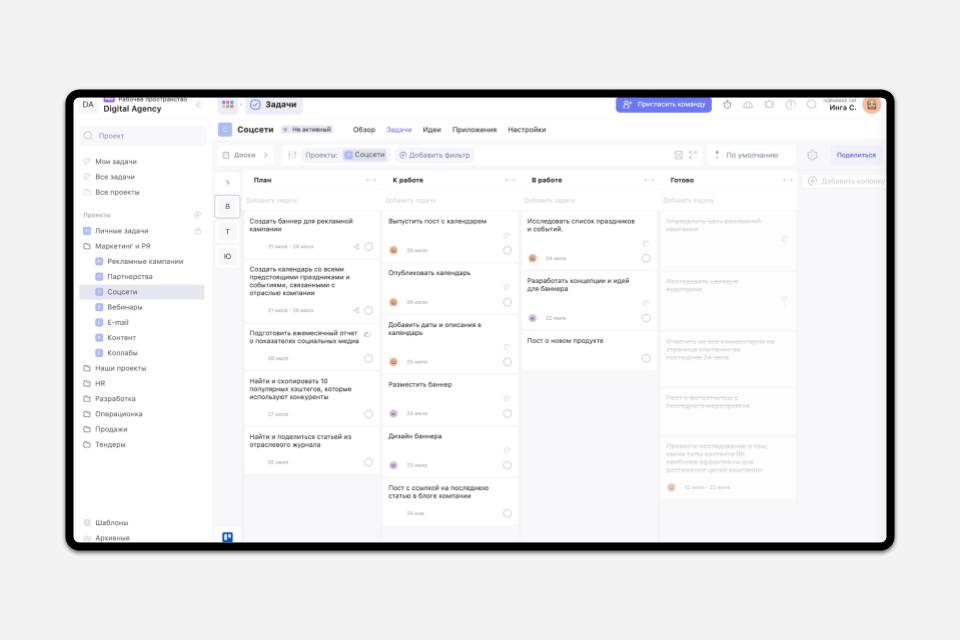This screenshot has height=640, width=960.
Task: Open the help question mark icon
Action: coord(790,105)
